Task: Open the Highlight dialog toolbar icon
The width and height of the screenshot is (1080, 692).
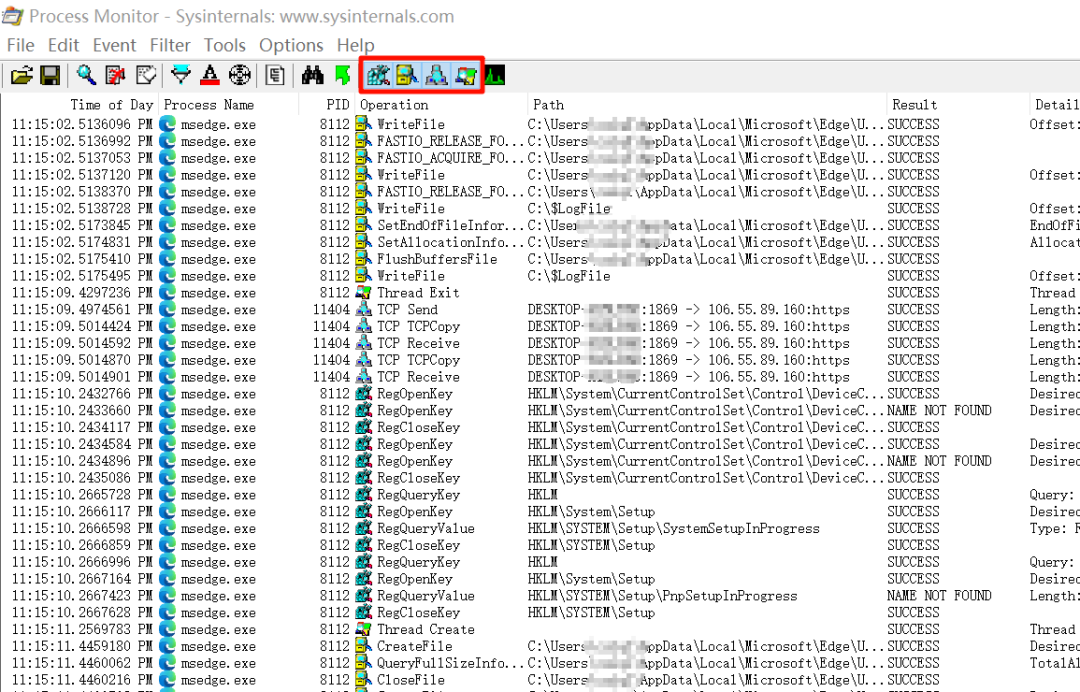Action: [210, 74]
